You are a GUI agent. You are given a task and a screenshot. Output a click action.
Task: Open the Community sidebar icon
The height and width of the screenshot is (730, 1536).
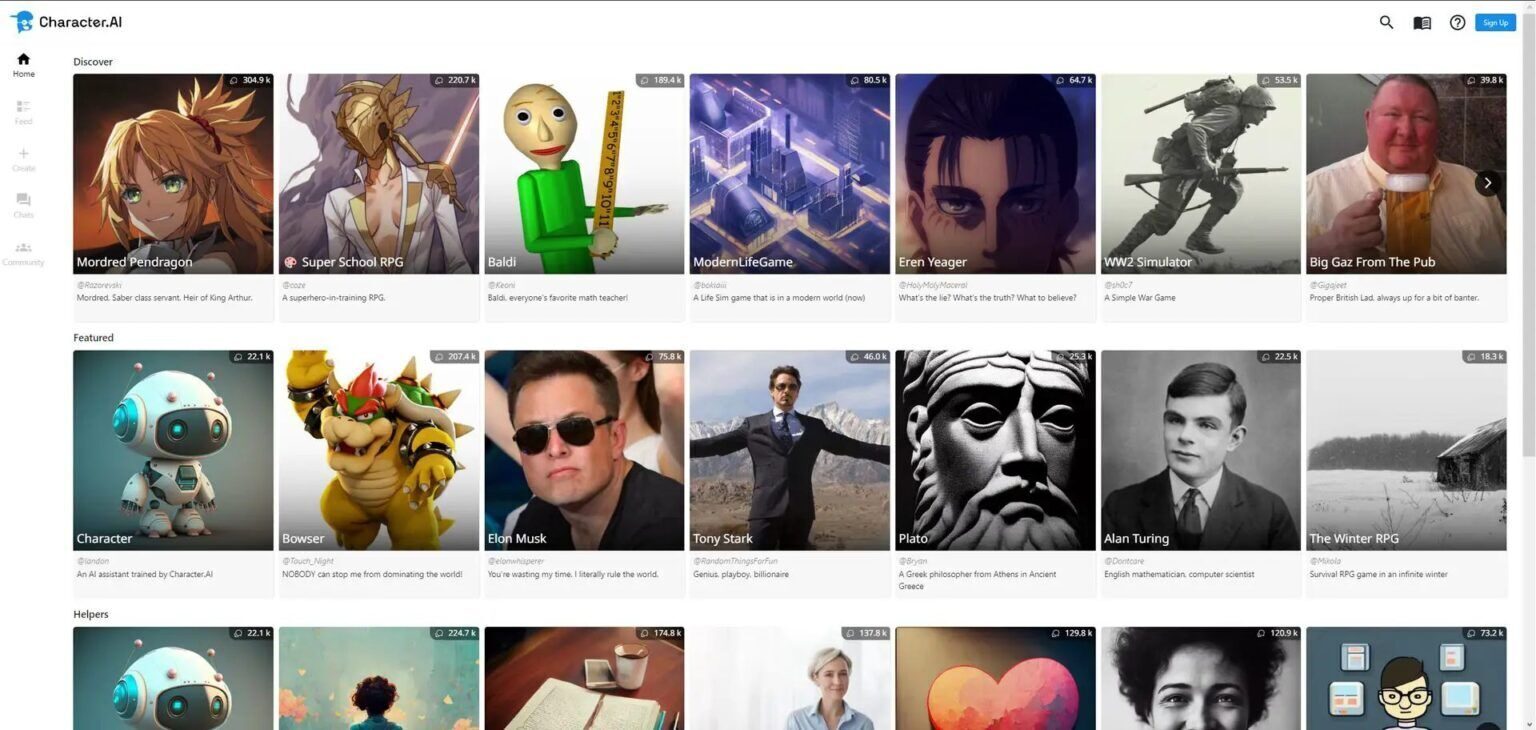[x=24, y=253]
